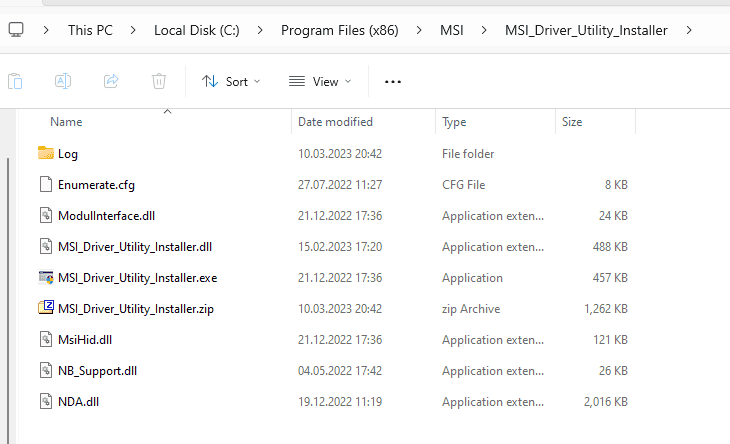Select the NB_Support.dll file icon

(46, 370)
